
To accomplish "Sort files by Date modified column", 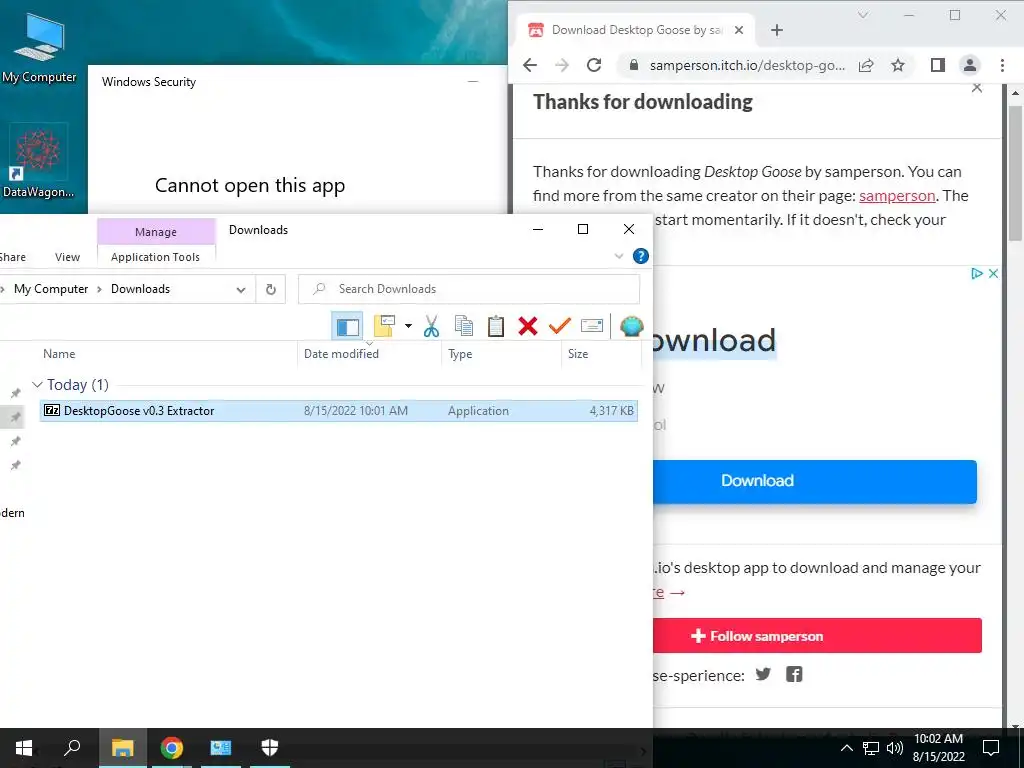I will [x=341, y=353].
